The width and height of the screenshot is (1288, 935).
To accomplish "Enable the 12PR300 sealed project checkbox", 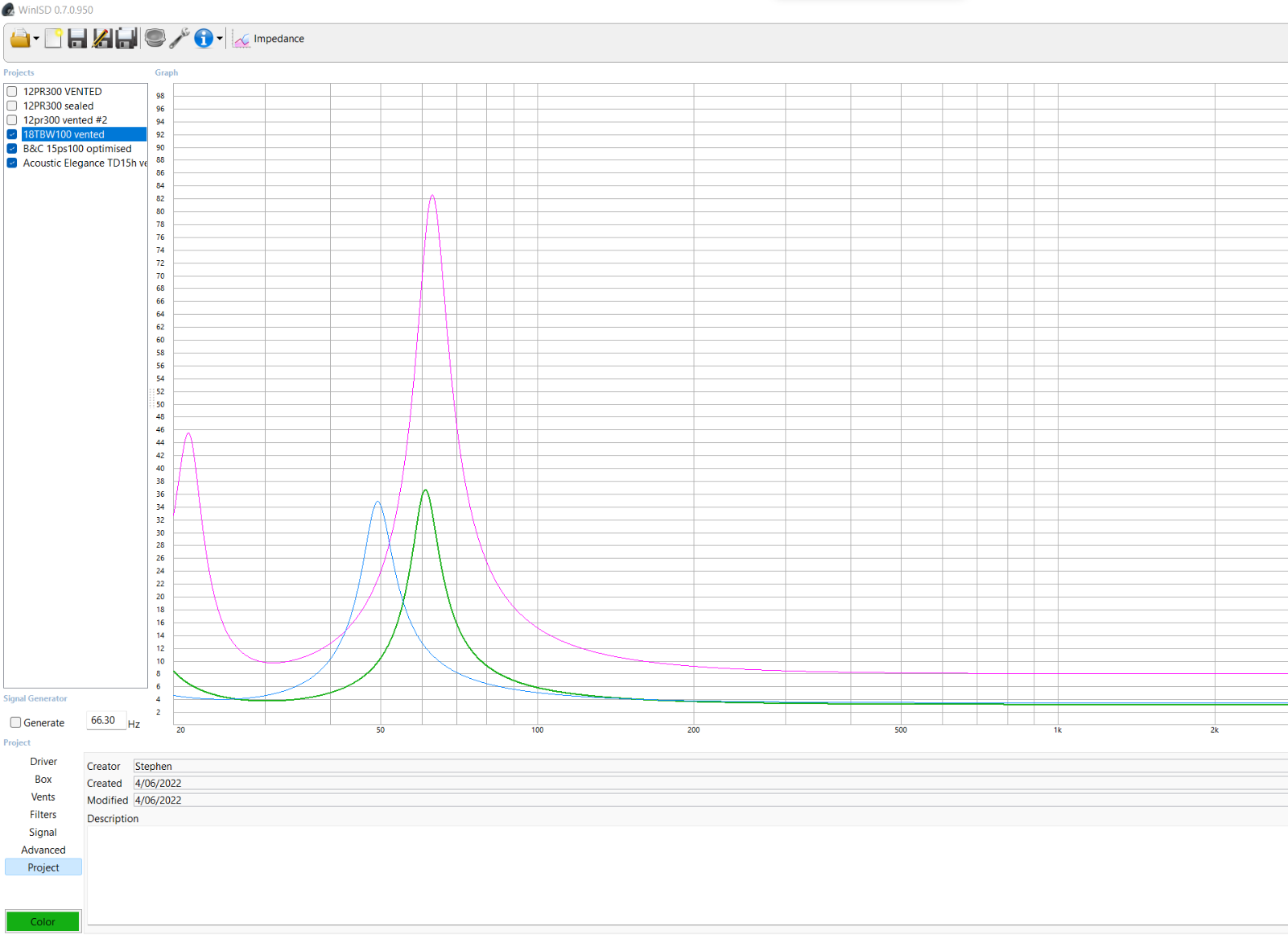I will tap(12, 105).
